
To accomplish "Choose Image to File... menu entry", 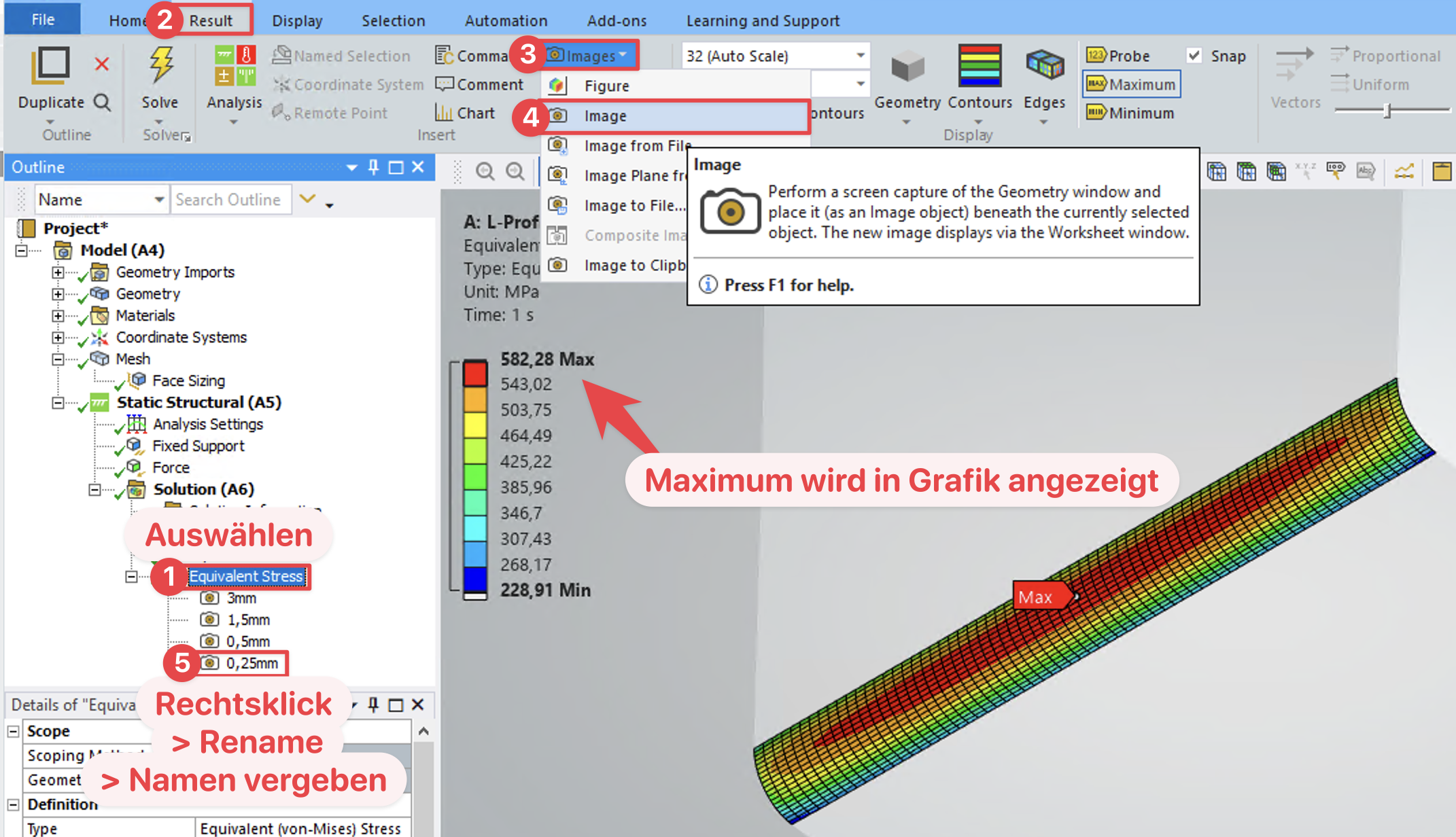I will click(x=634, y=205).
